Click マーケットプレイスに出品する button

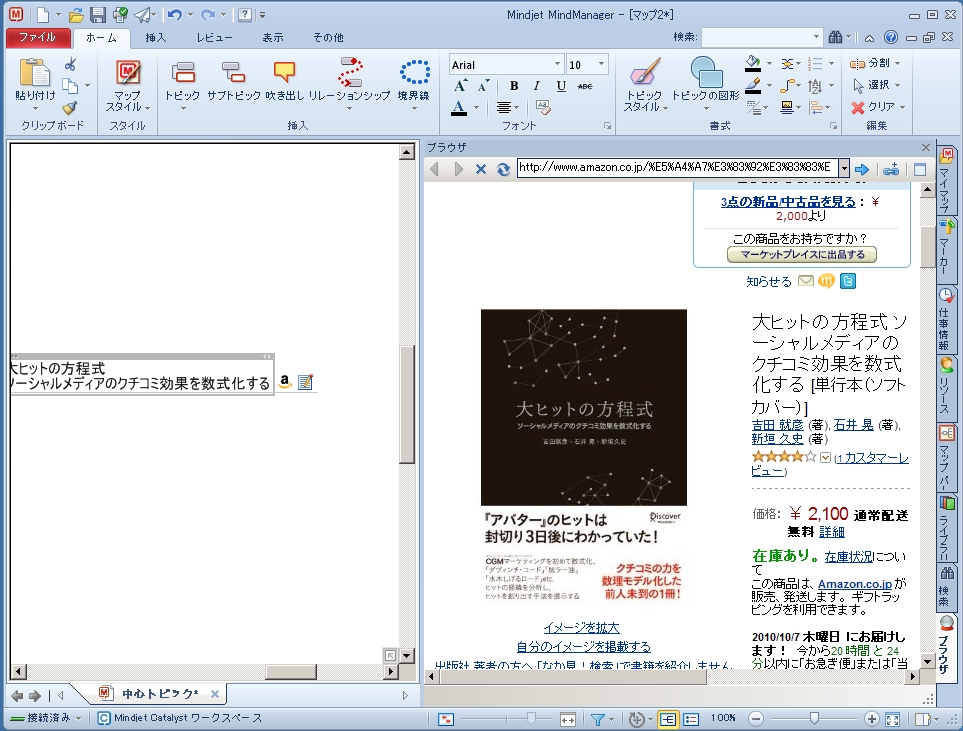(x=801, y=254)
